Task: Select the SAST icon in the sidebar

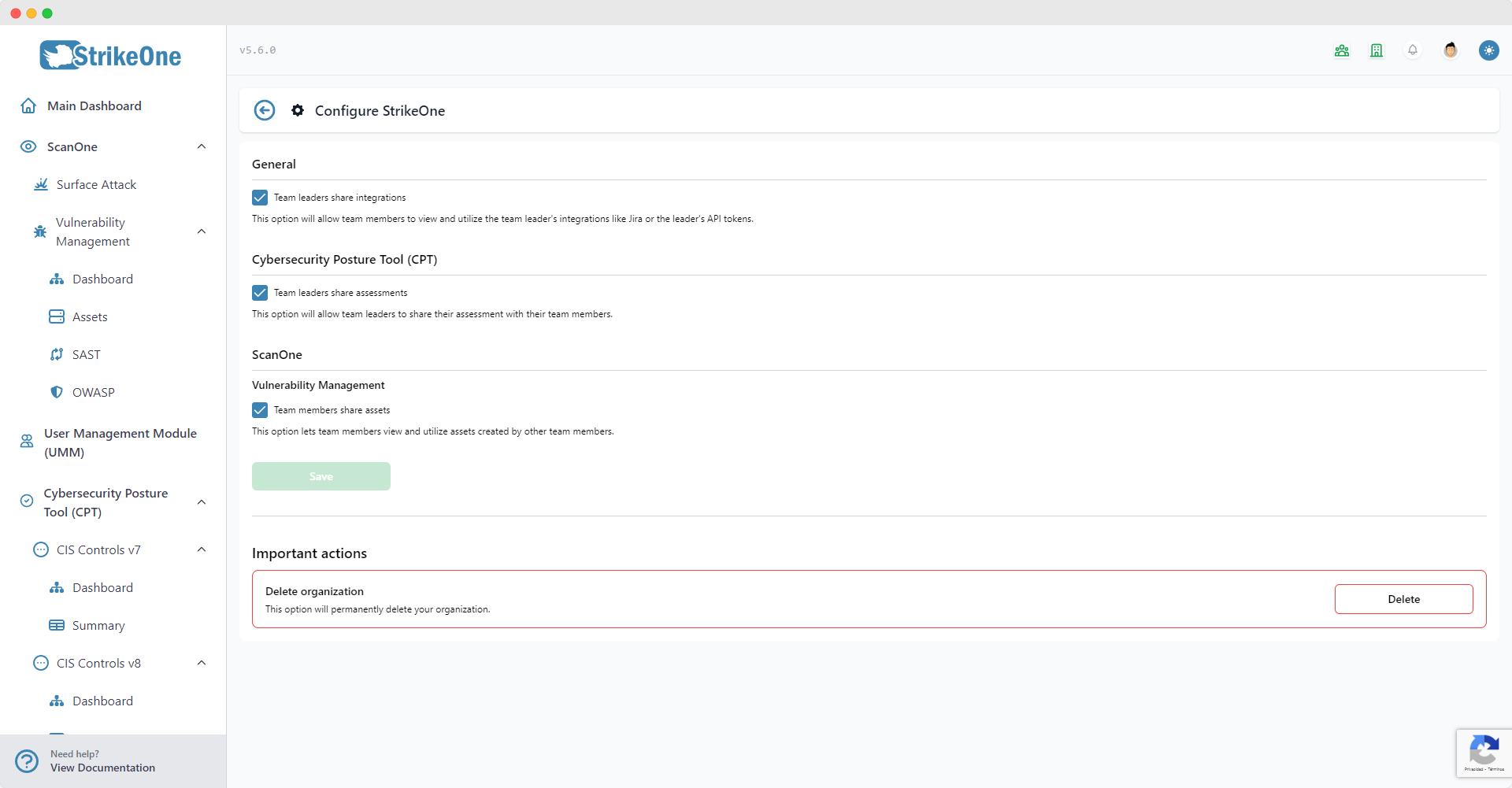Action: point(56,354)
